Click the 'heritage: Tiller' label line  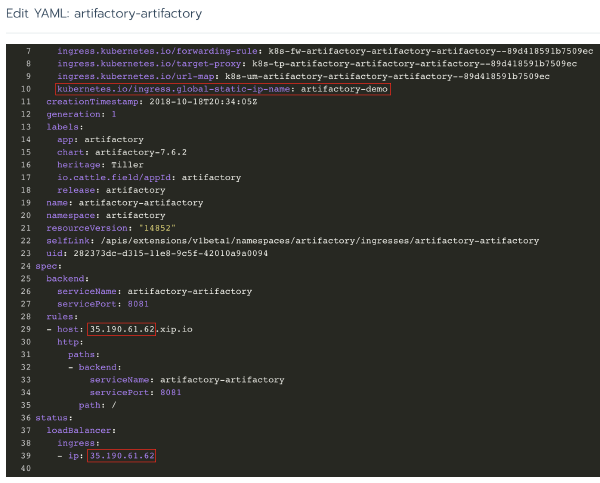coord(100,165)
